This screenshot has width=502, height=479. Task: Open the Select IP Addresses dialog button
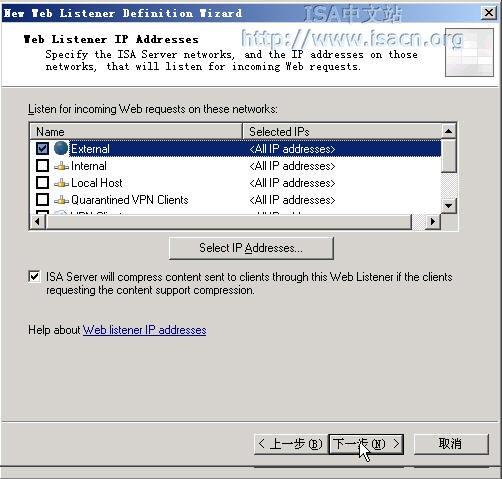click(x=251, y=248)
